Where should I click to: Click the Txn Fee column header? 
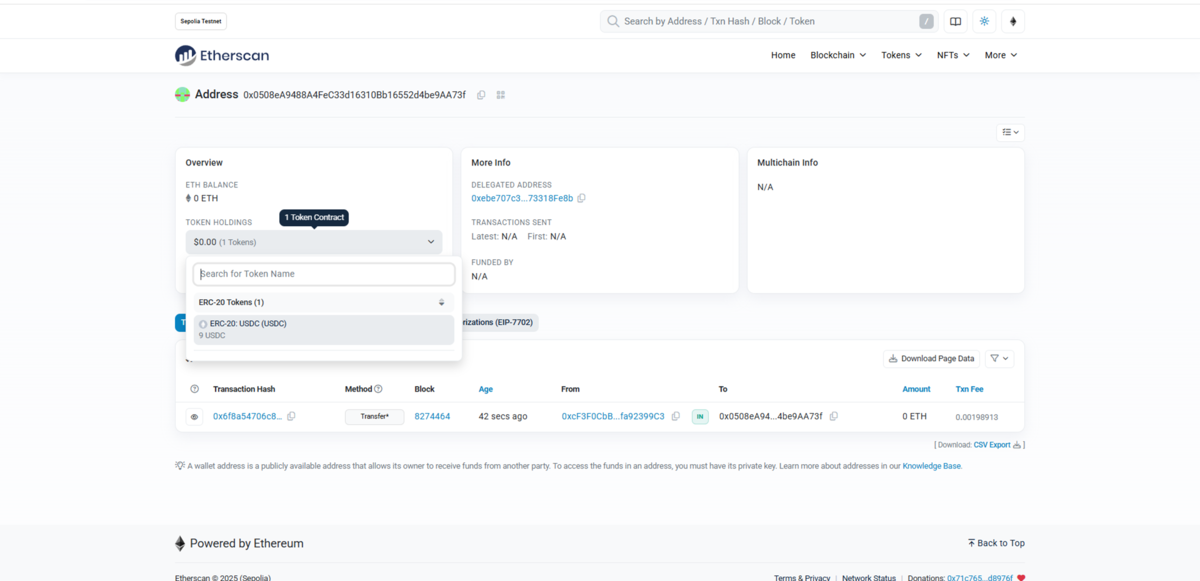tap(969, 389)
